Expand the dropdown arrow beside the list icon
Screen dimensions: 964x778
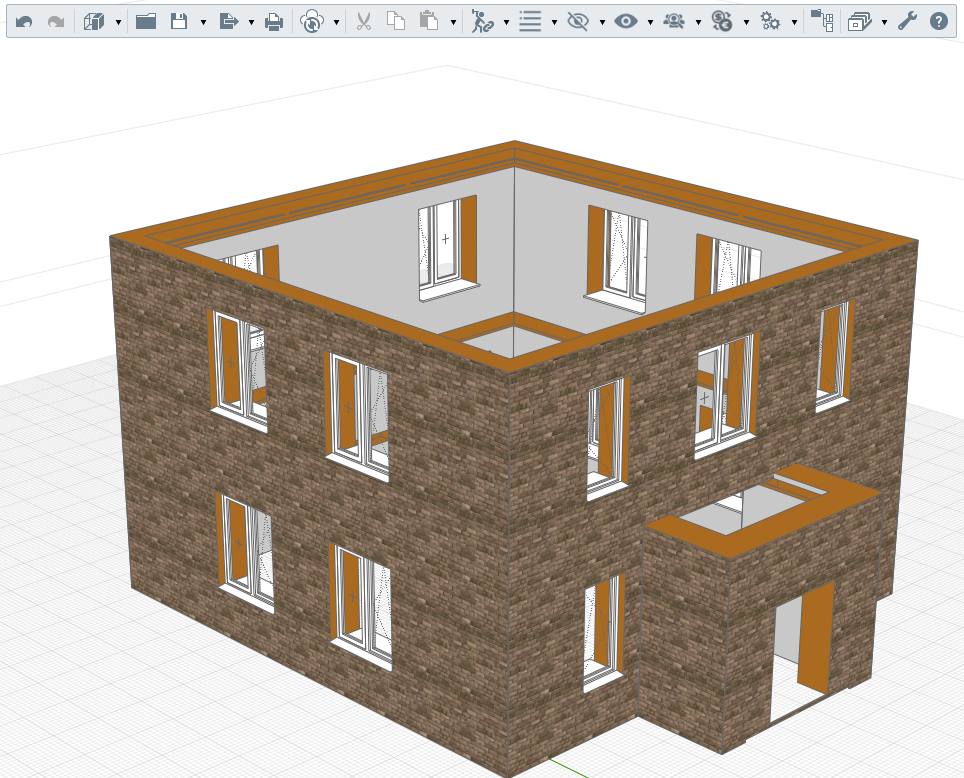(x=555, y=23)
